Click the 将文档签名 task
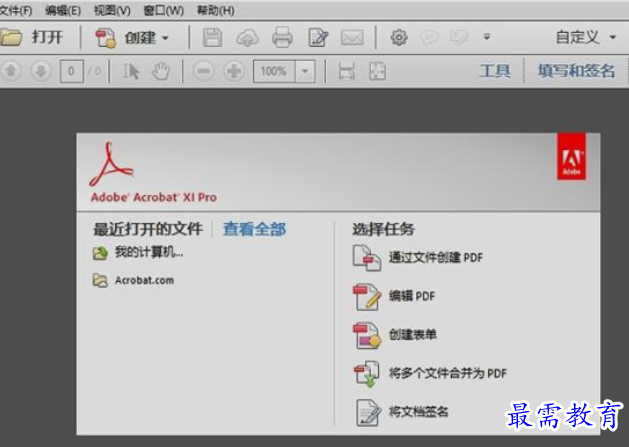Image resolution: width=629 pixels, height=447 pixels. (x=418, y=411)
